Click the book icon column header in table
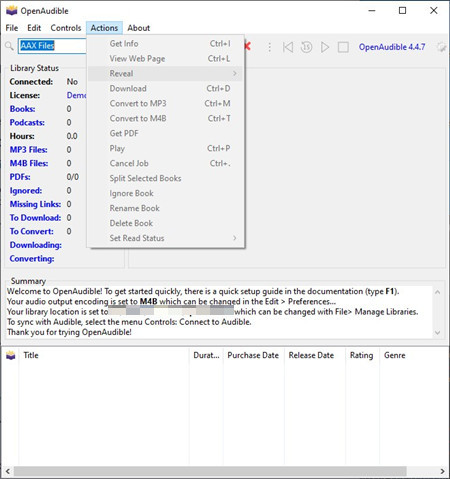This screenshot has height=479, width=450. pyautogui.click(x=11, y=355)
